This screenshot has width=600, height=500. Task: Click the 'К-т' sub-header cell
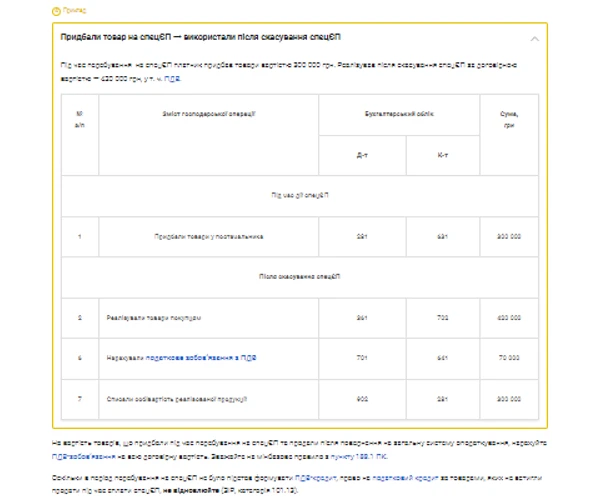[x=443, y=155]
